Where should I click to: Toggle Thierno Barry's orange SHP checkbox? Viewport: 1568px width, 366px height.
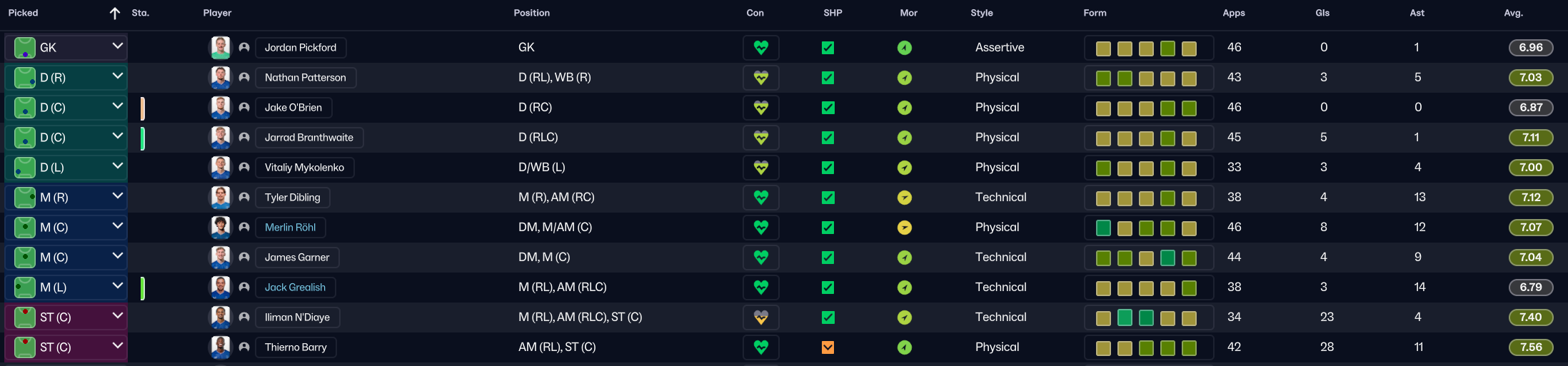click(828, 347)
